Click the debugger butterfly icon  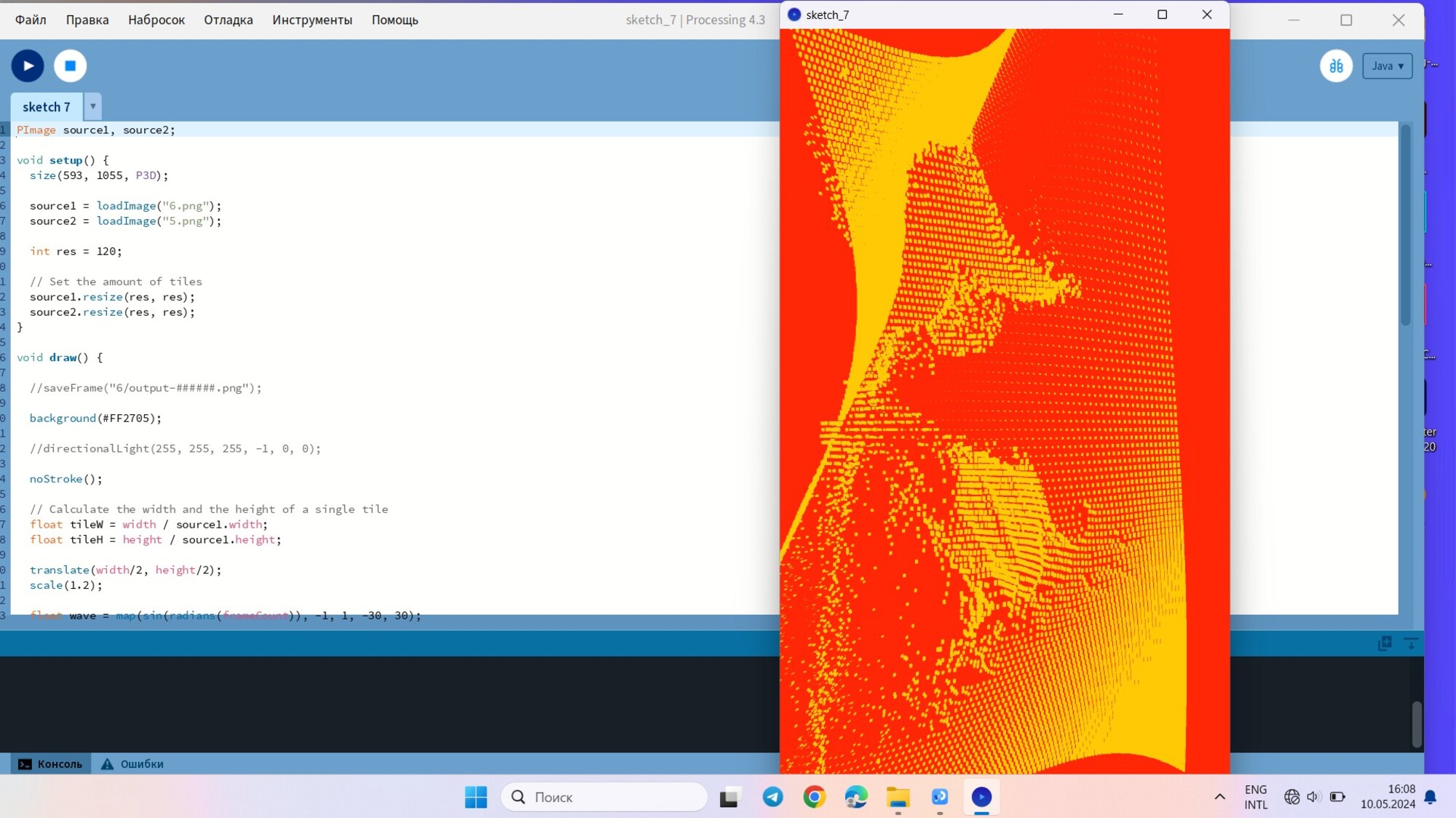1336,65
